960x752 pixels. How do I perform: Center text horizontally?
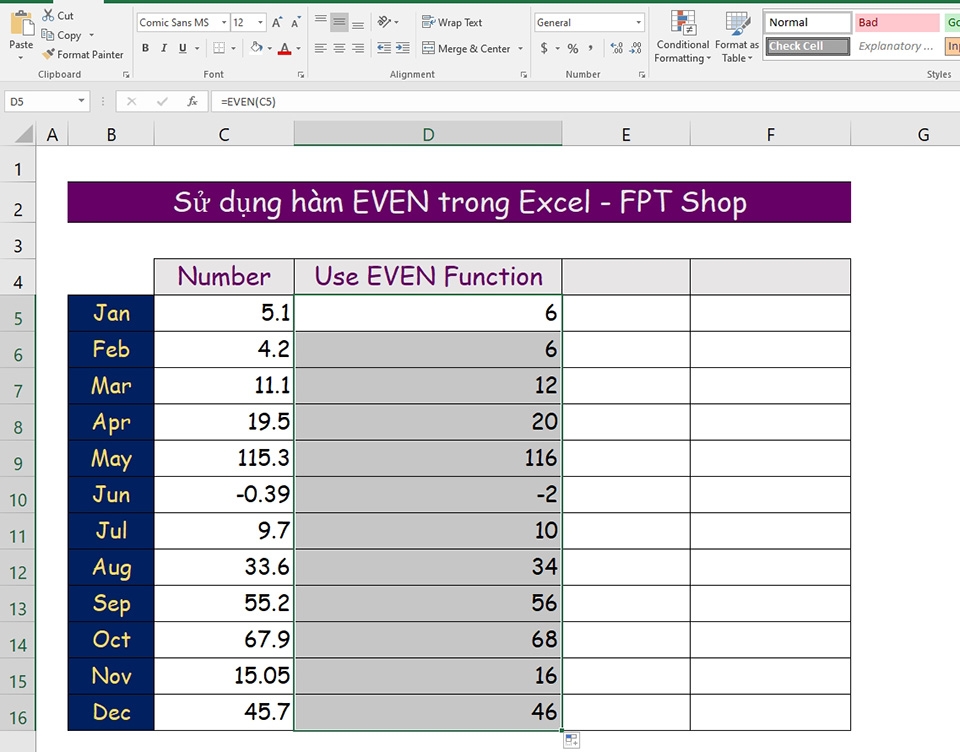pyautogui.click(x=339, y=48)
